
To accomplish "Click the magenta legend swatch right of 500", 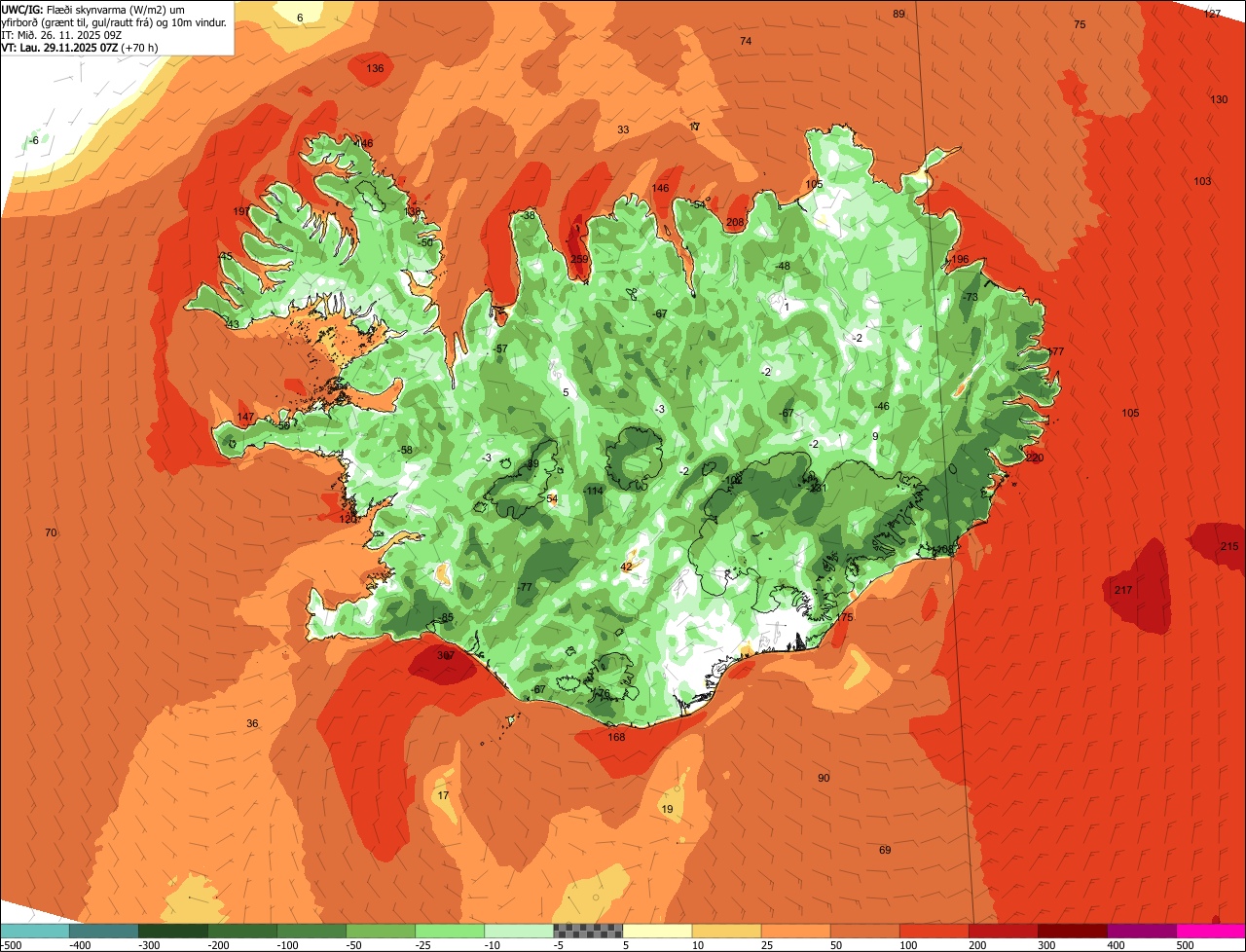I will [1211, 931].
